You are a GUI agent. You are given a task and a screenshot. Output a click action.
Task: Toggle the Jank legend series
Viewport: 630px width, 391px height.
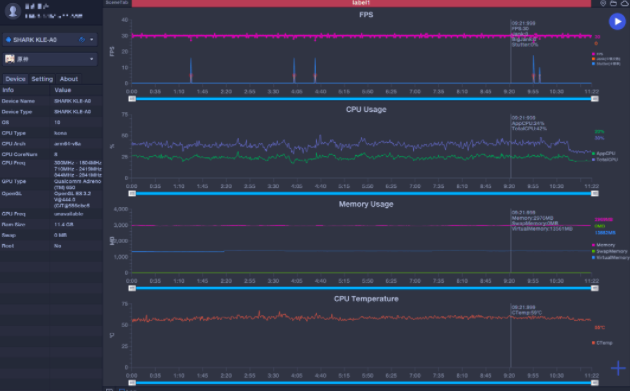[606, 59]
